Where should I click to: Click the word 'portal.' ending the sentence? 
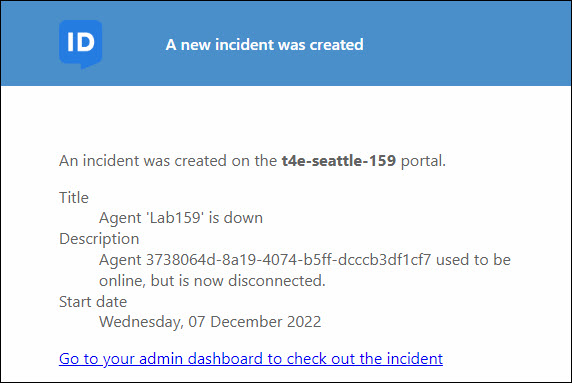pyautogui.click(x=423, y=161)
